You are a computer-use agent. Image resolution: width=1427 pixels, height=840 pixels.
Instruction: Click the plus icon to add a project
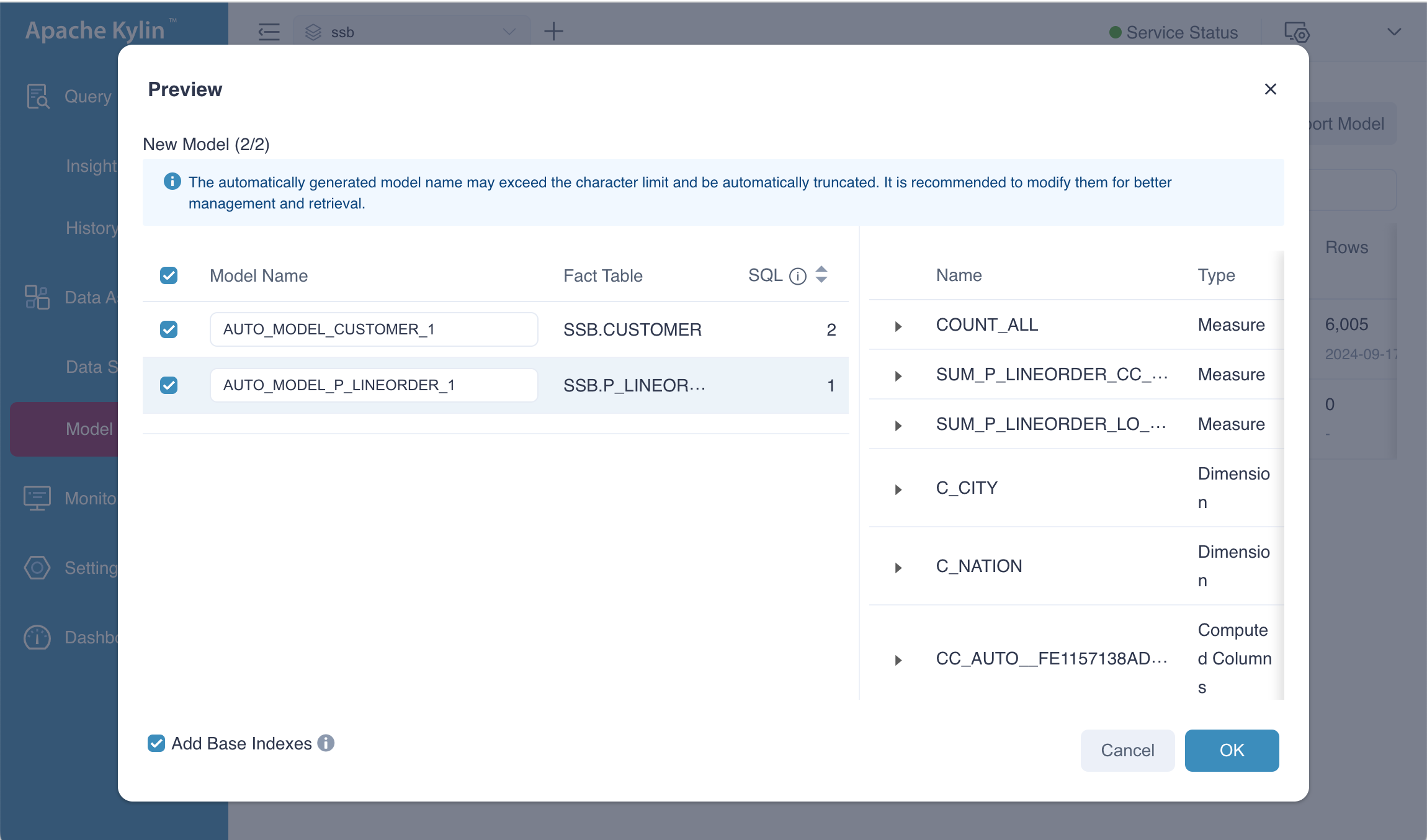tap(553, 31)
